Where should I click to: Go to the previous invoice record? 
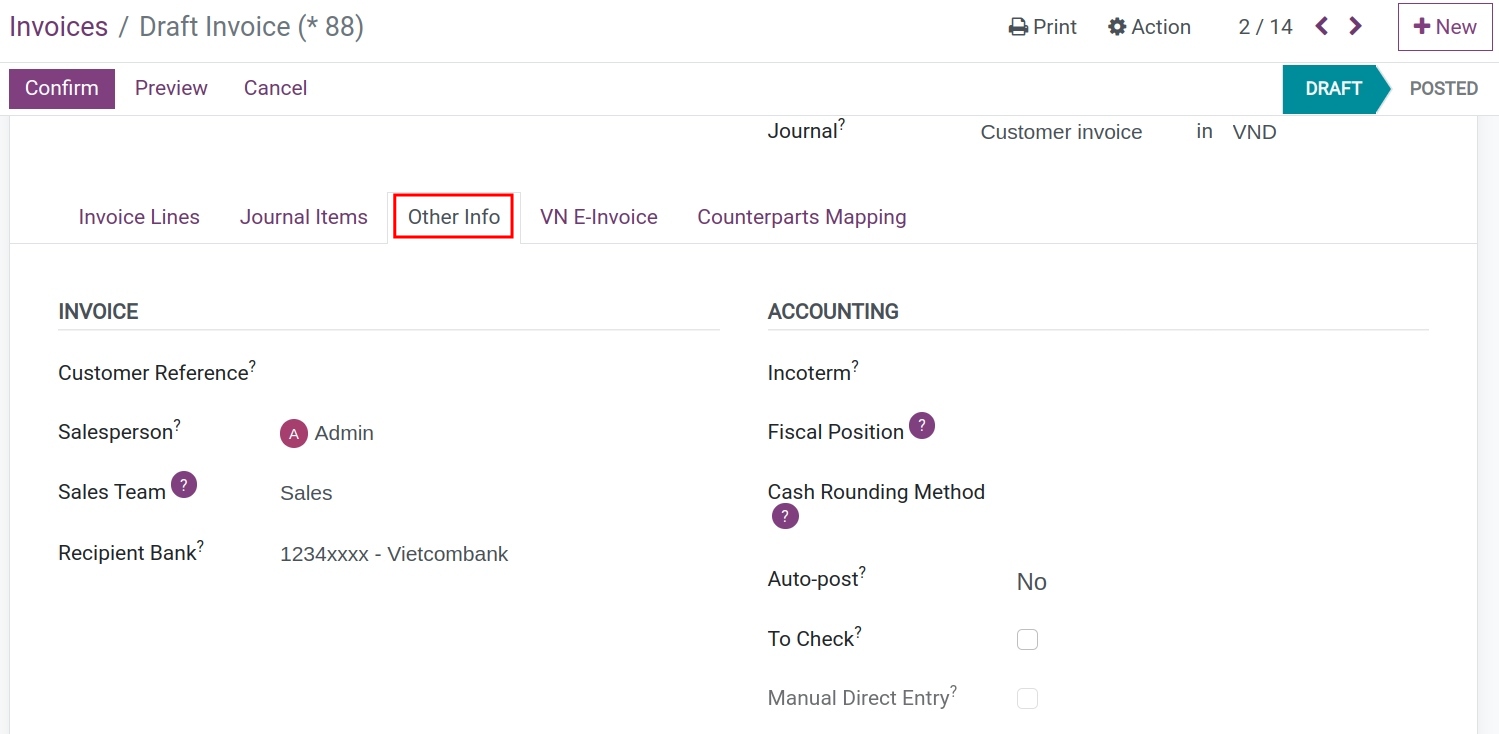(1321, 27)
